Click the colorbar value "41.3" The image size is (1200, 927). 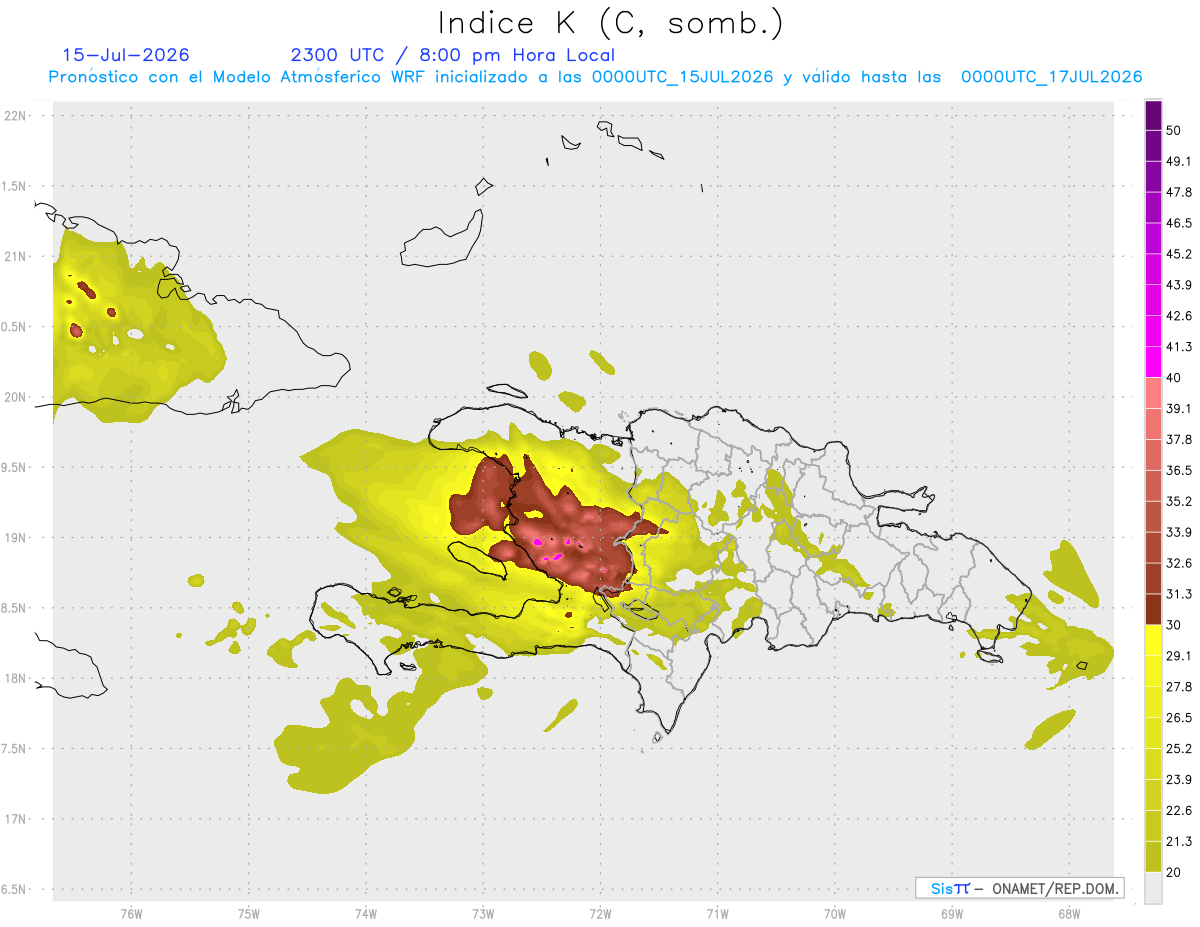(x=1179, y=347)
